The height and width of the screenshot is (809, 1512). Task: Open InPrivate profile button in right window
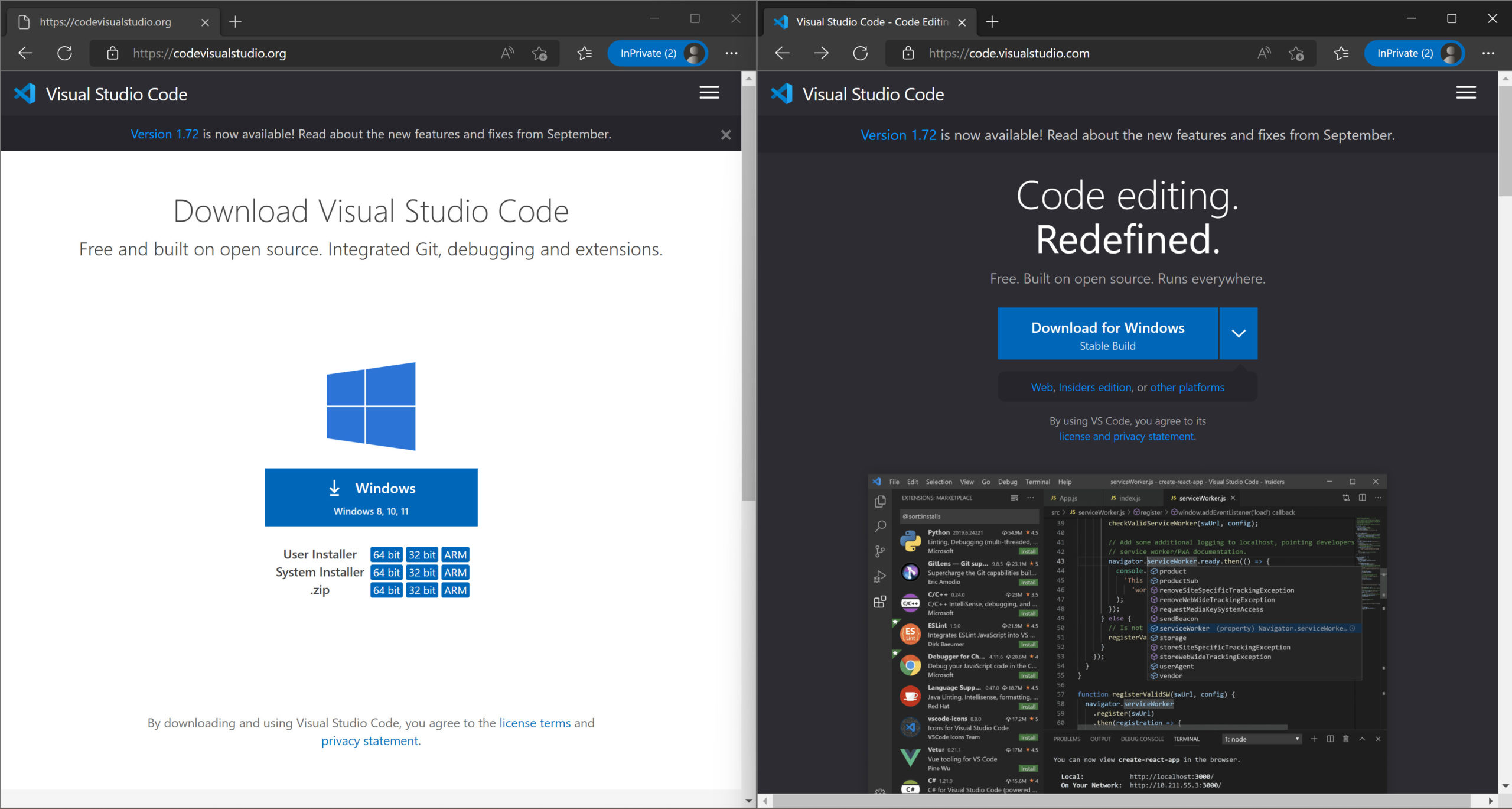click(x=1415, y=53)
